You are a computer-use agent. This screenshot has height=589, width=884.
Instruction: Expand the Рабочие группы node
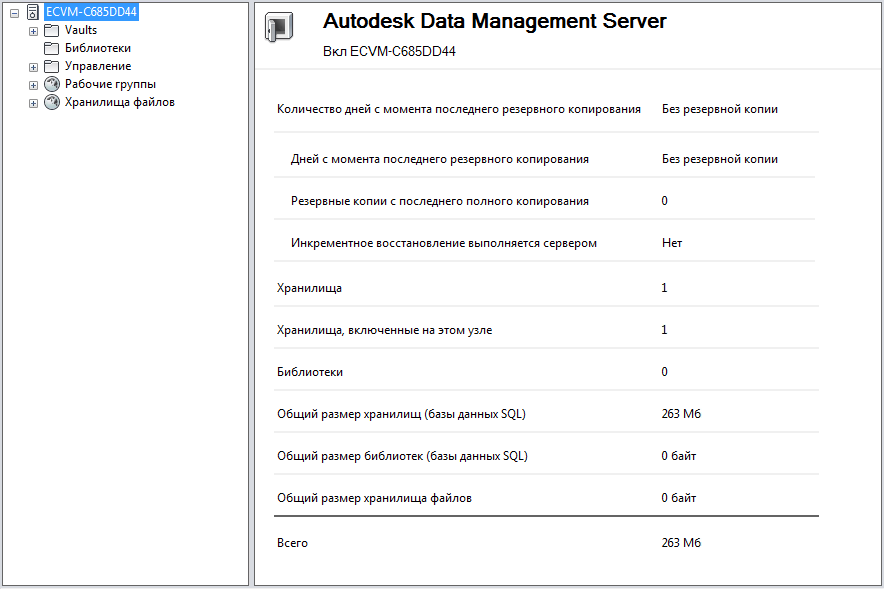point(34,85)
